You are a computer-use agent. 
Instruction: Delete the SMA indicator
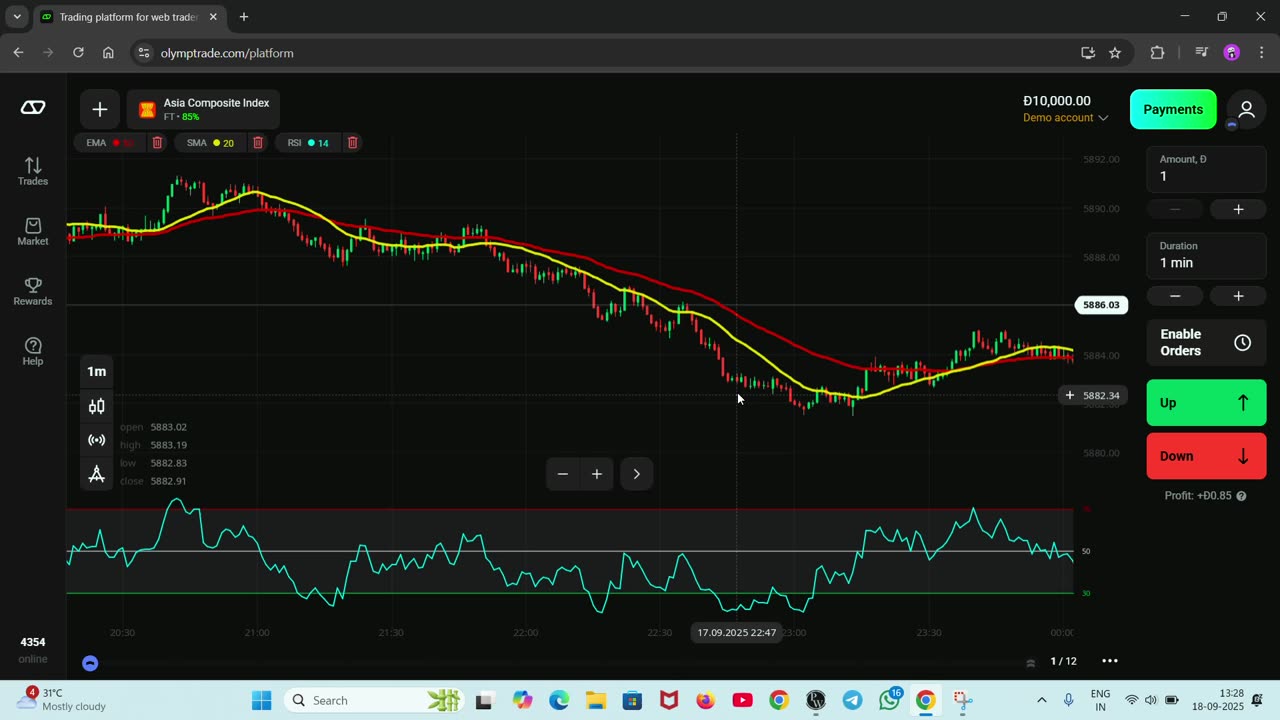coord(258,143)
